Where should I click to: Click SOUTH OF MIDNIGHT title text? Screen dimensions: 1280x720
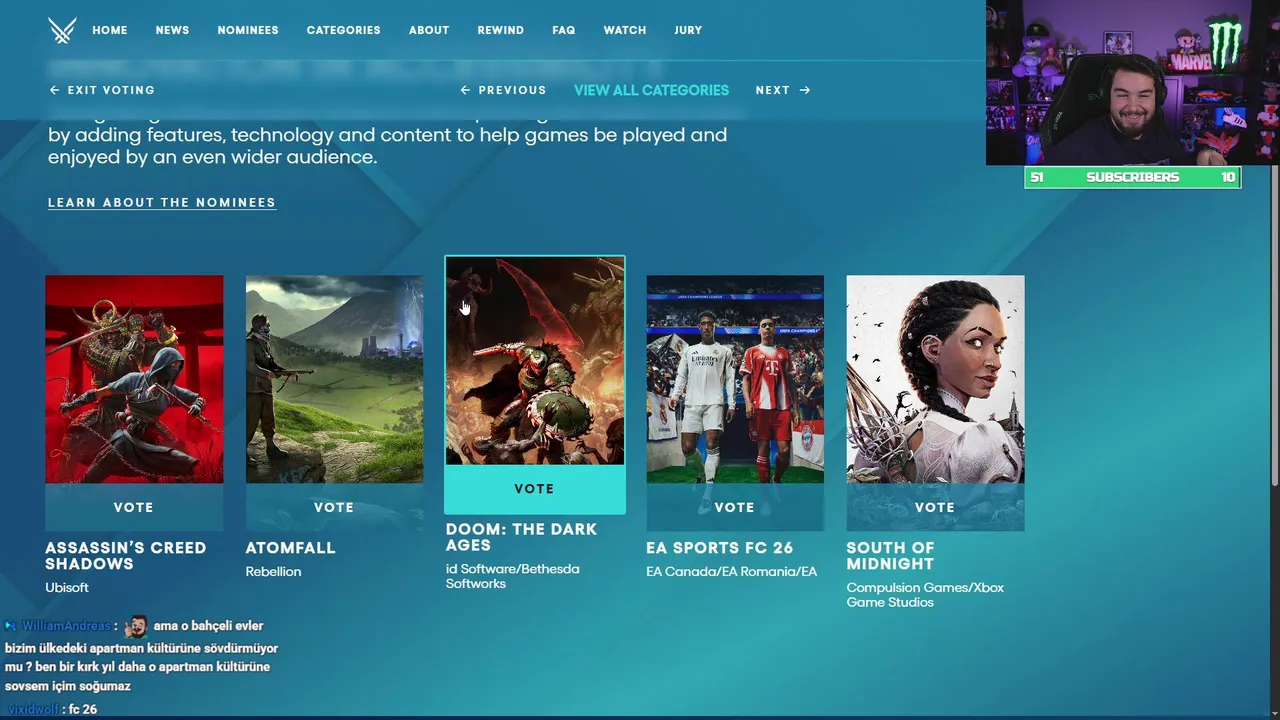(x=890, y=556)
